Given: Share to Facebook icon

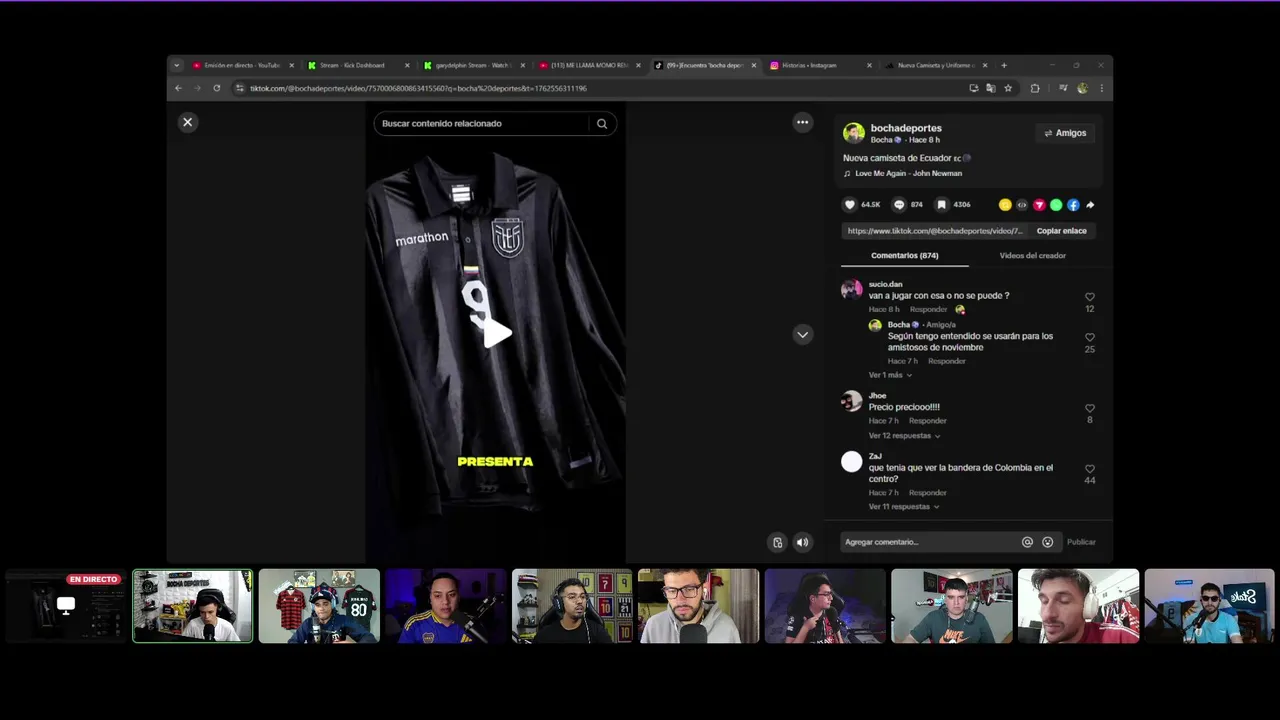Looking at the screenshot, I should point(1073,205).
